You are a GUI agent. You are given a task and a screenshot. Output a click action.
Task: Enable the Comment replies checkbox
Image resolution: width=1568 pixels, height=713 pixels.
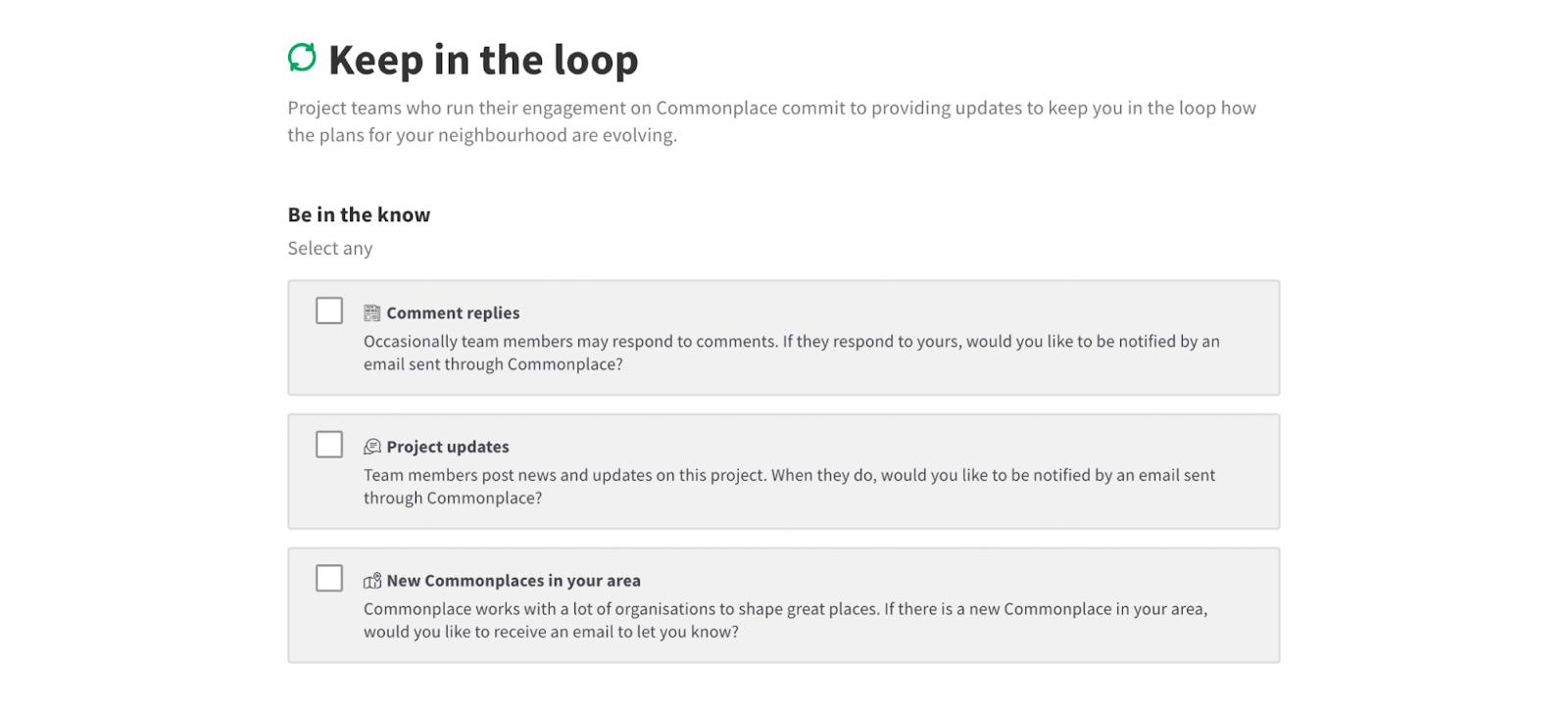tap(329, 310)
